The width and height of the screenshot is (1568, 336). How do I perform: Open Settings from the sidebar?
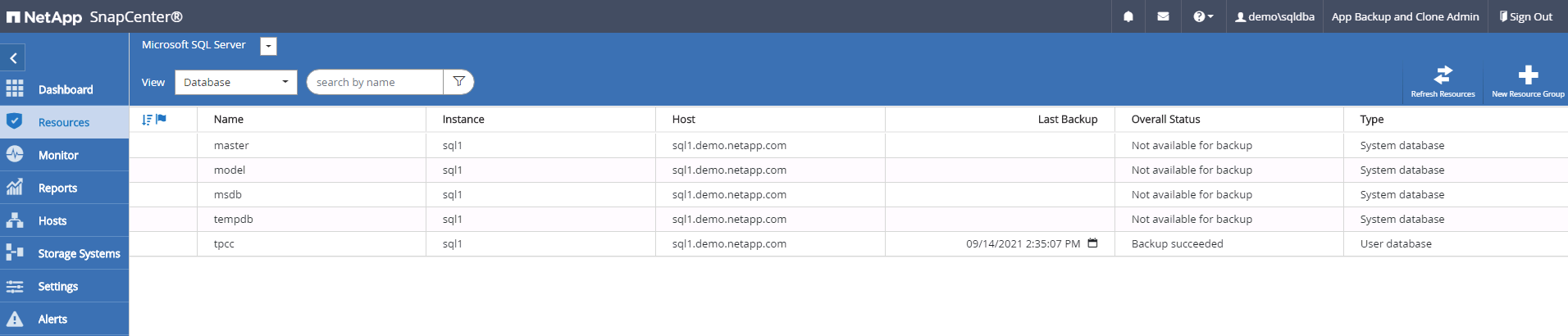[57, 286]
